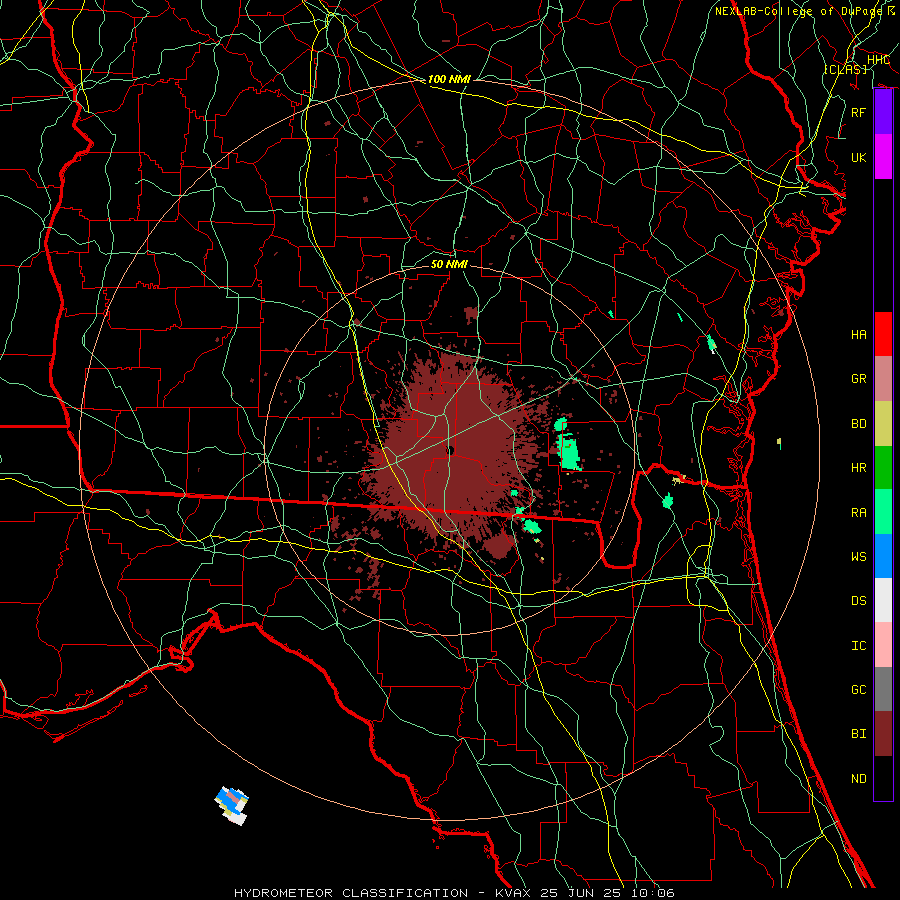
Task: Click the GR legend label
Action: (x=858, y=379)
